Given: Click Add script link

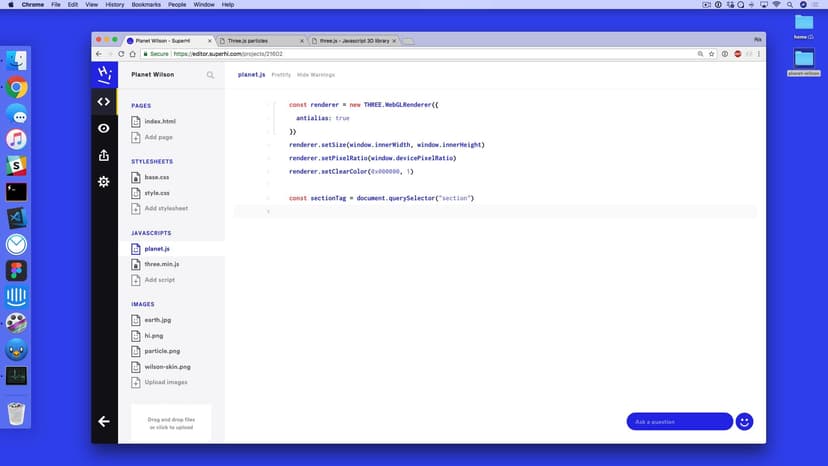Looking at the screenshot, I should (x=159, y=280).
